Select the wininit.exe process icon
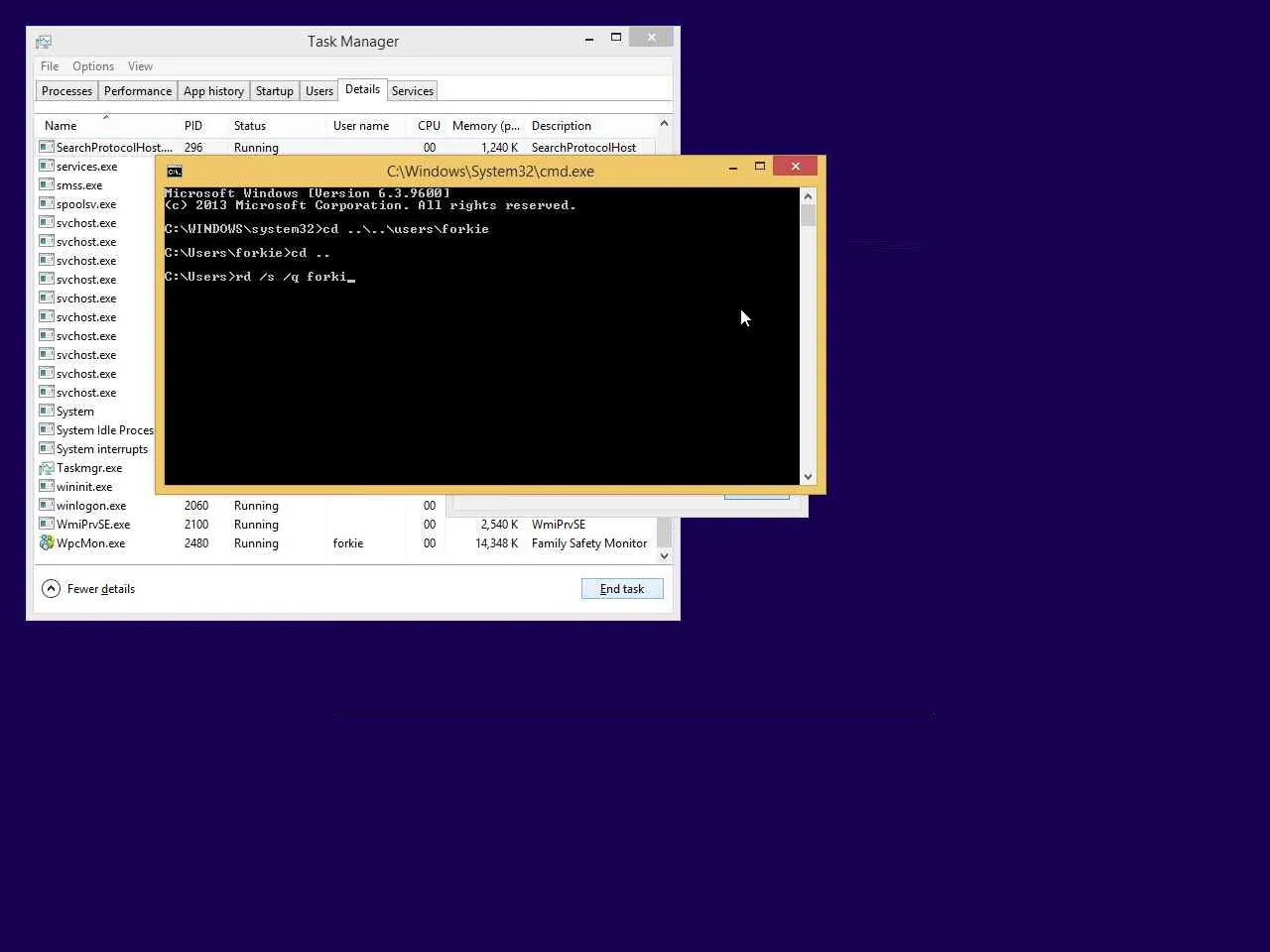The image size is (1270, 952). coord(46,487)
